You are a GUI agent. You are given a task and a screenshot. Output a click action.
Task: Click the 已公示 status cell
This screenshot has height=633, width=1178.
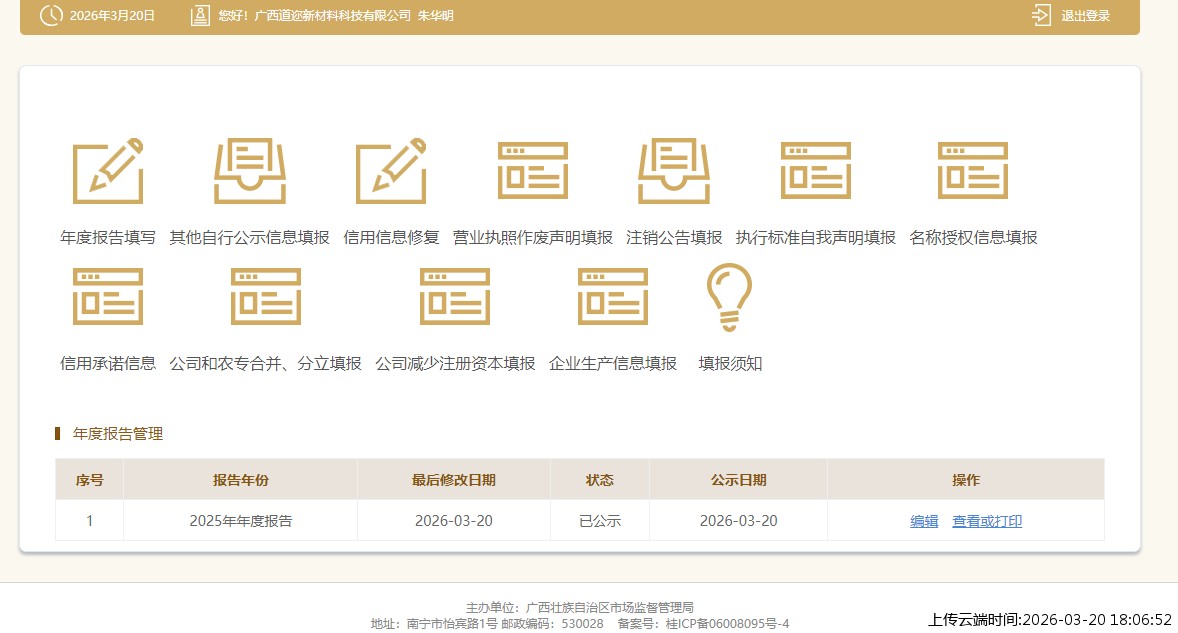click(x=599, y=521)
